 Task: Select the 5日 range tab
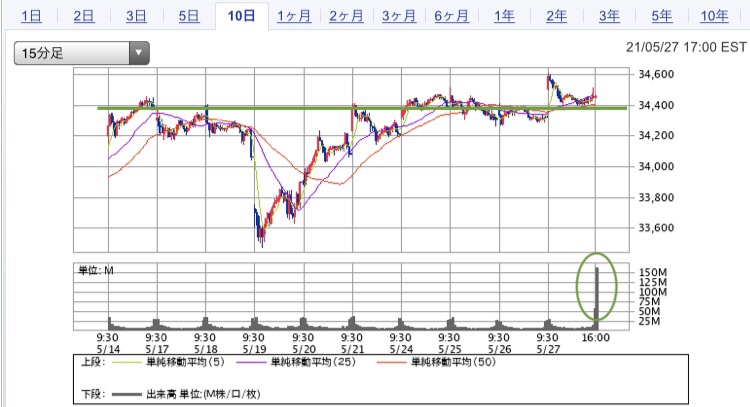click(189, 16)
